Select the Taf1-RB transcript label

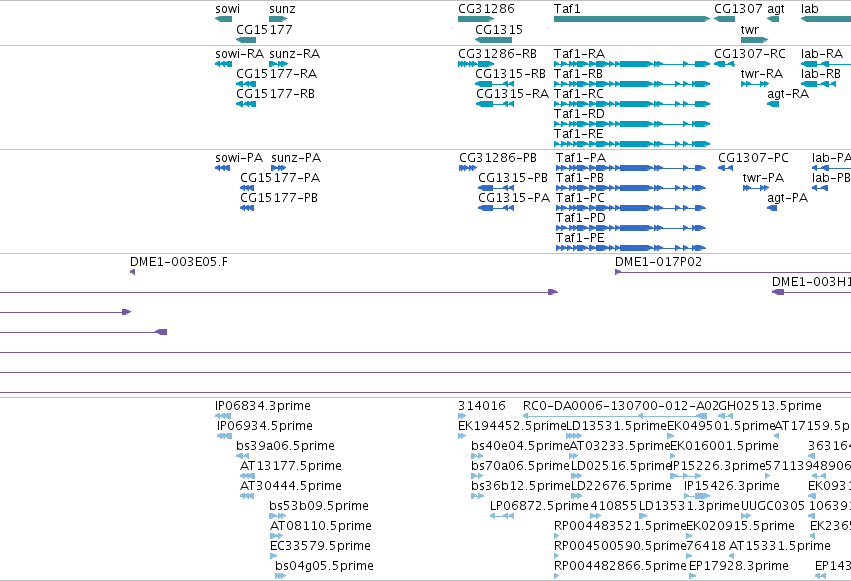578,74
